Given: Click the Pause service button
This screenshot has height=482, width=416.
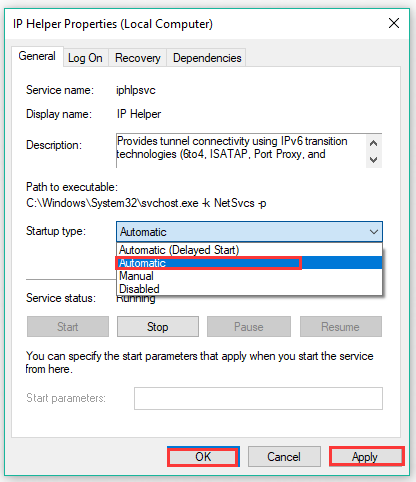Looking at the screenshot, I should point(249,327).
